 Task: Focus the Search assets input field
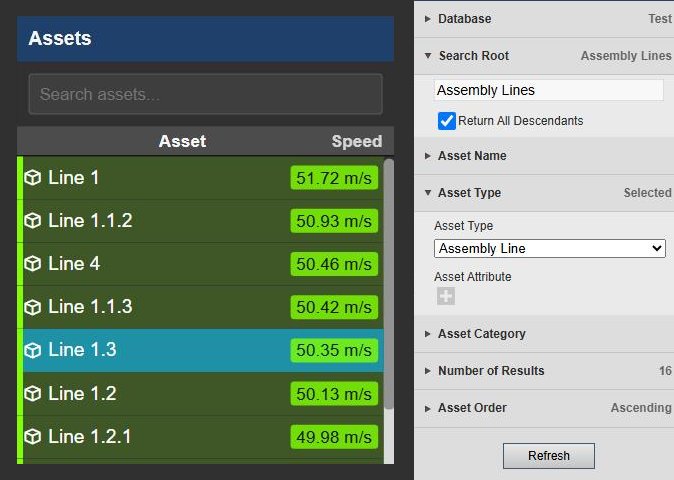coord(205,94)
